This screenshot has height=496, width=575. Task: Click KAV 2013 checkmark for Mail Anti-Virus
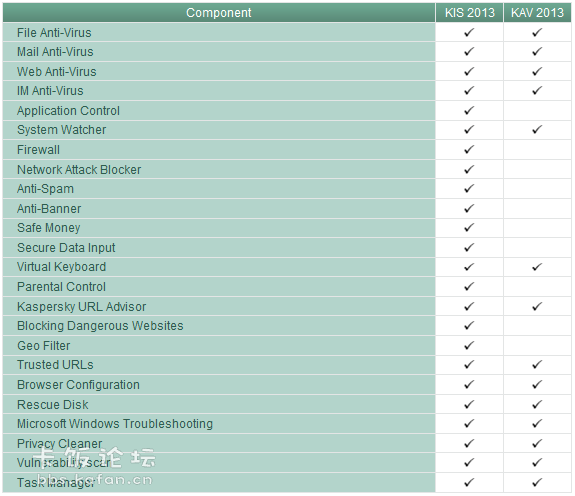(537, 52)
